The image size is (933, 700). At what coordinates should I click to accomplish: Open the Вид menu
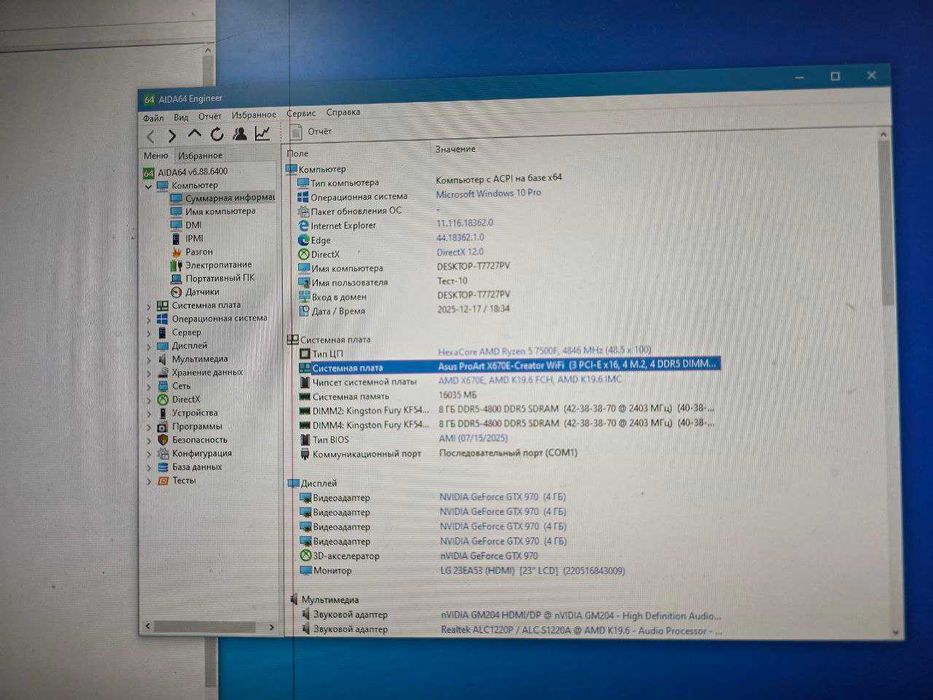point(181,117)
